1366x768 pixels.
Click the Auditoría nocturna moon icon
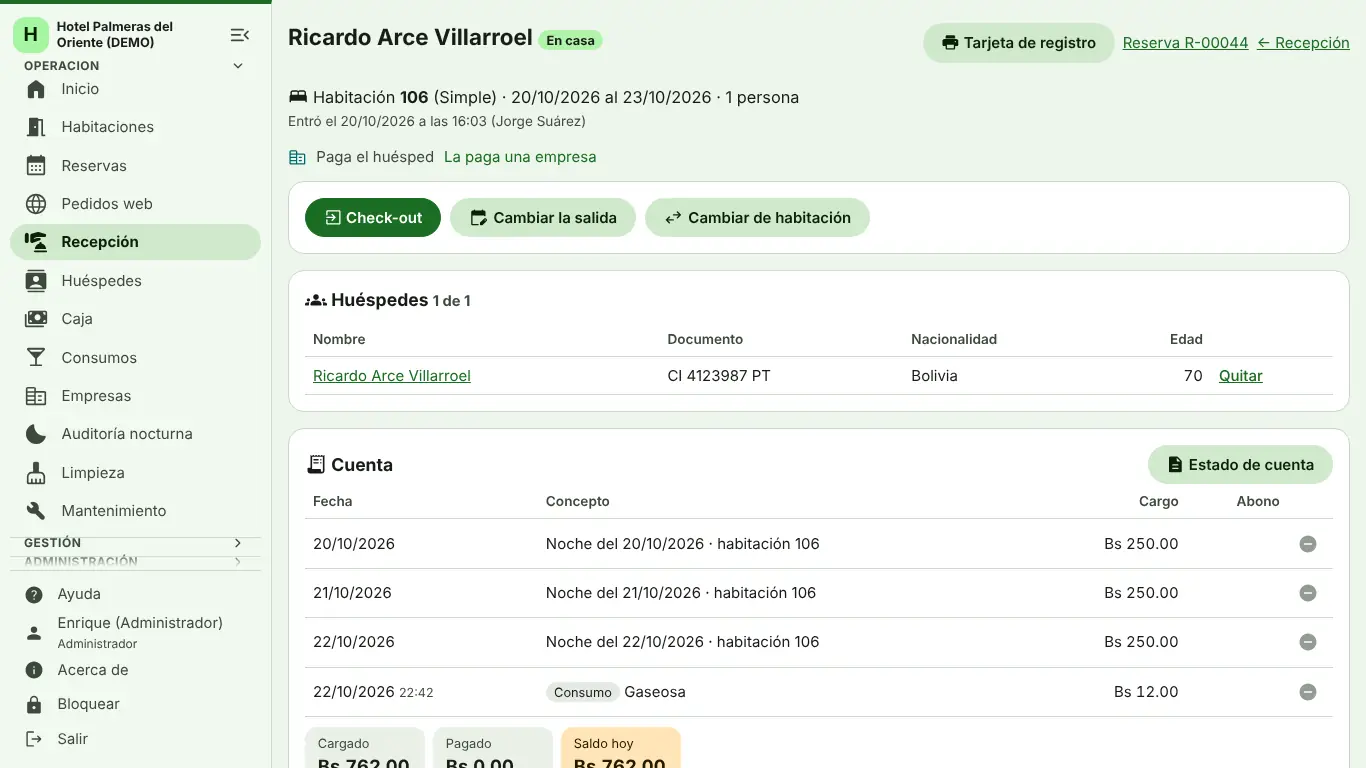tap(36, 434)
